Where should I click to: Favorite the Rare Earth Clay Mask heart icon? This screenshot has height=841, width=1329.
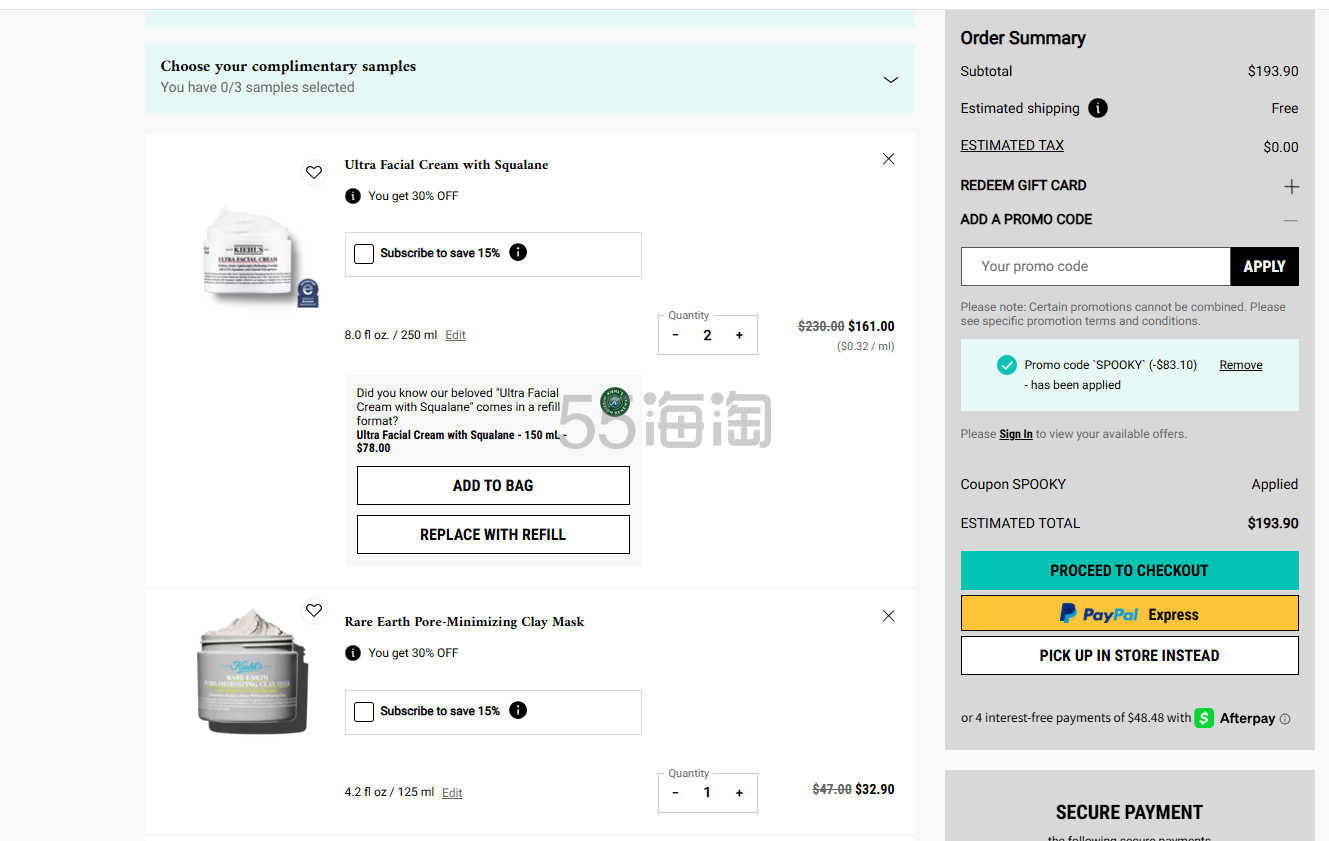314,610
